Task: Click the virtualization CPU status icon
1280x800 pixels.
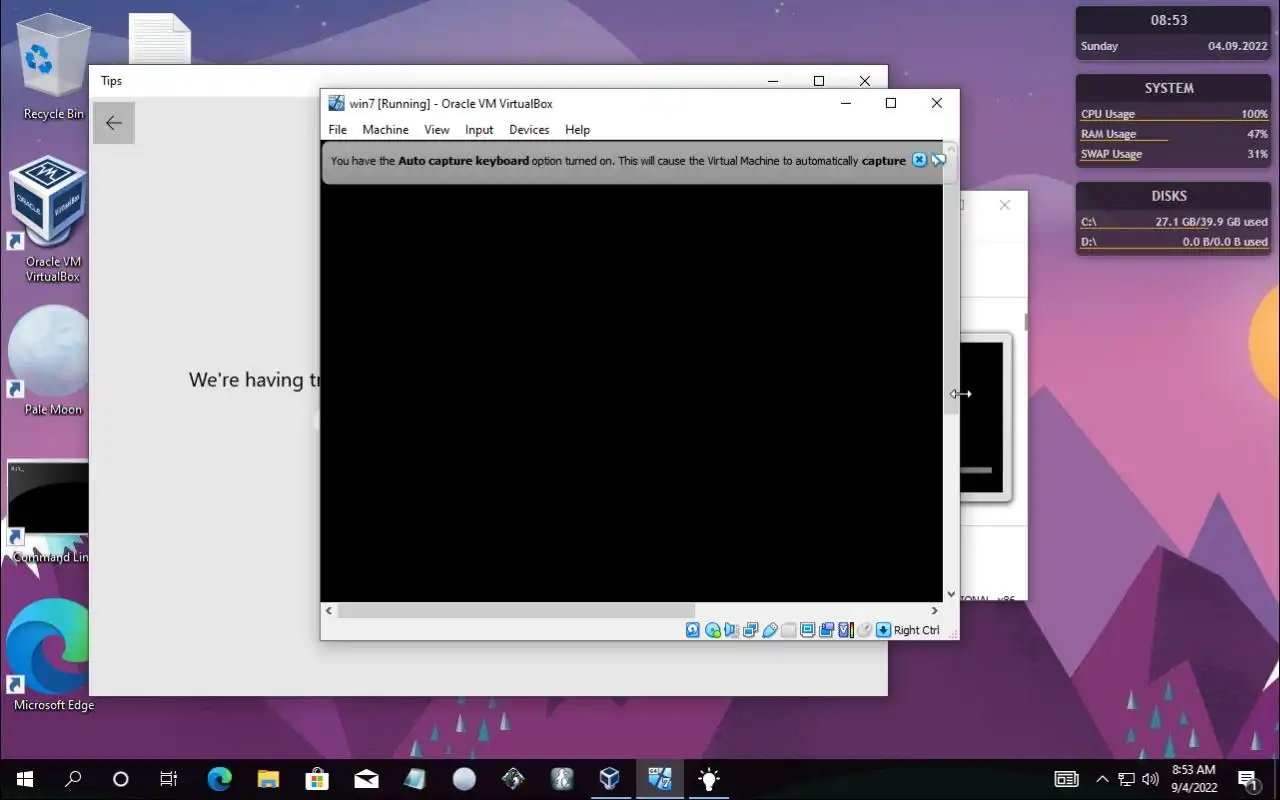Action: click(x=845, y=630)
